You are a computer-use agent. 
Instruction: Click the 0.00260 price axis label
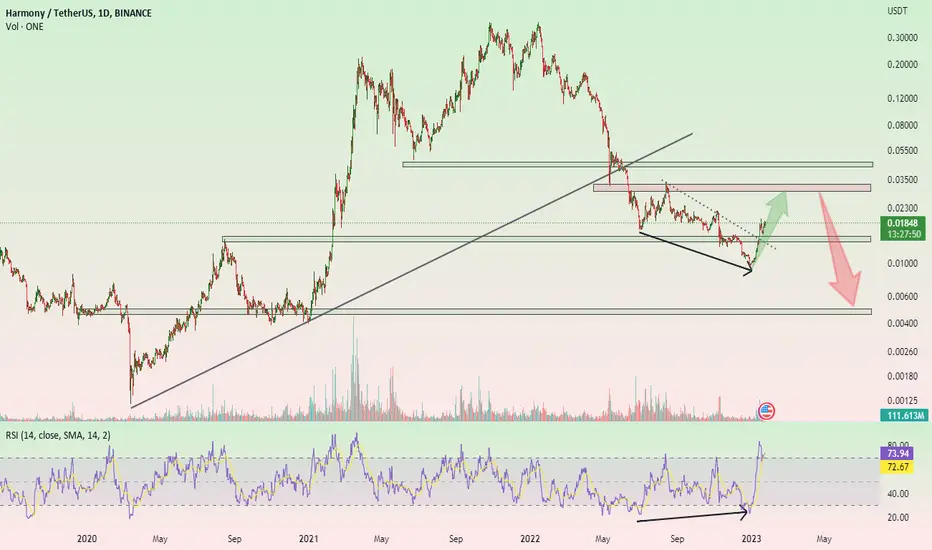[902, 351]
